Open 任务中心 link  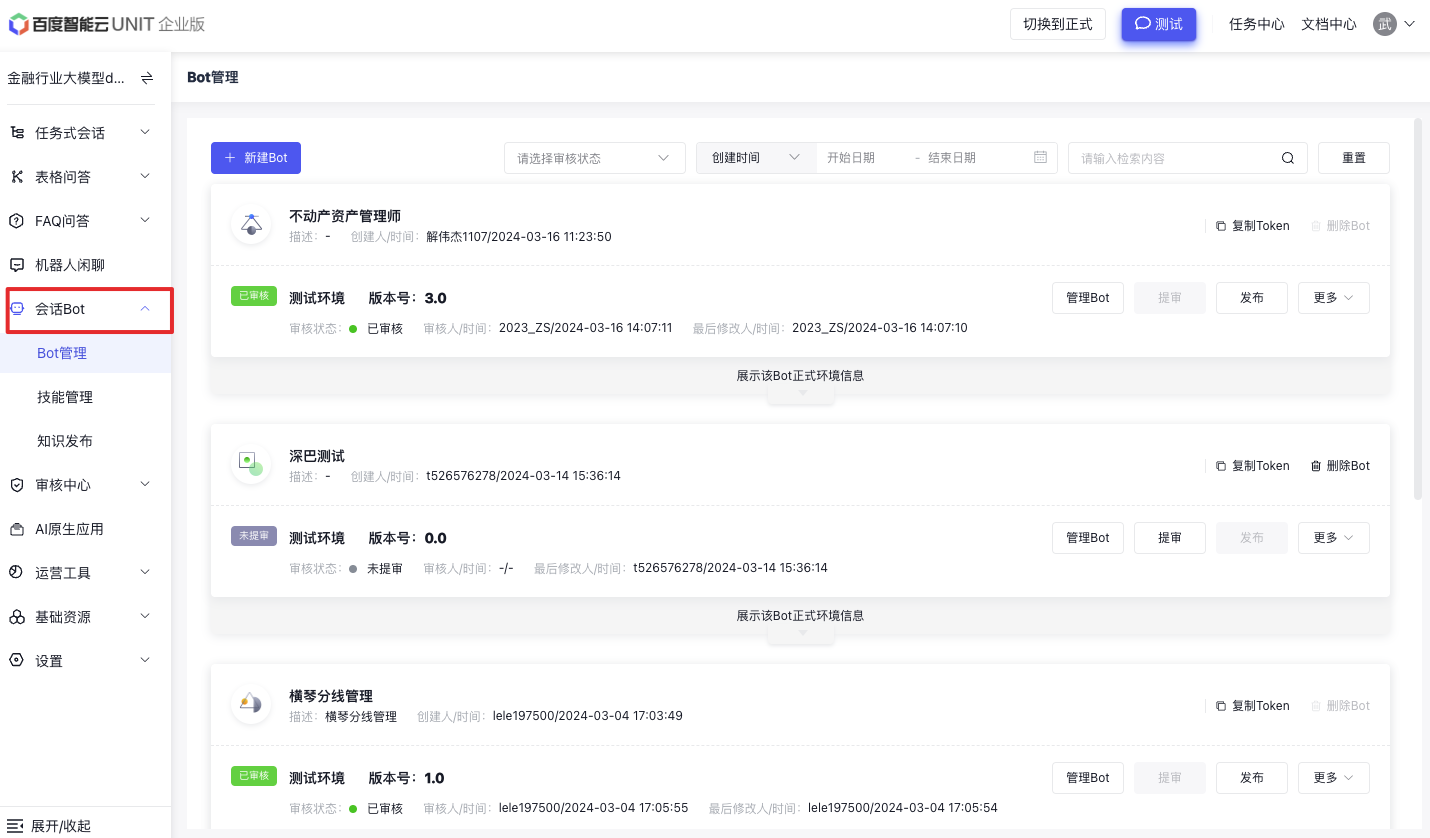pos(1257,24)
